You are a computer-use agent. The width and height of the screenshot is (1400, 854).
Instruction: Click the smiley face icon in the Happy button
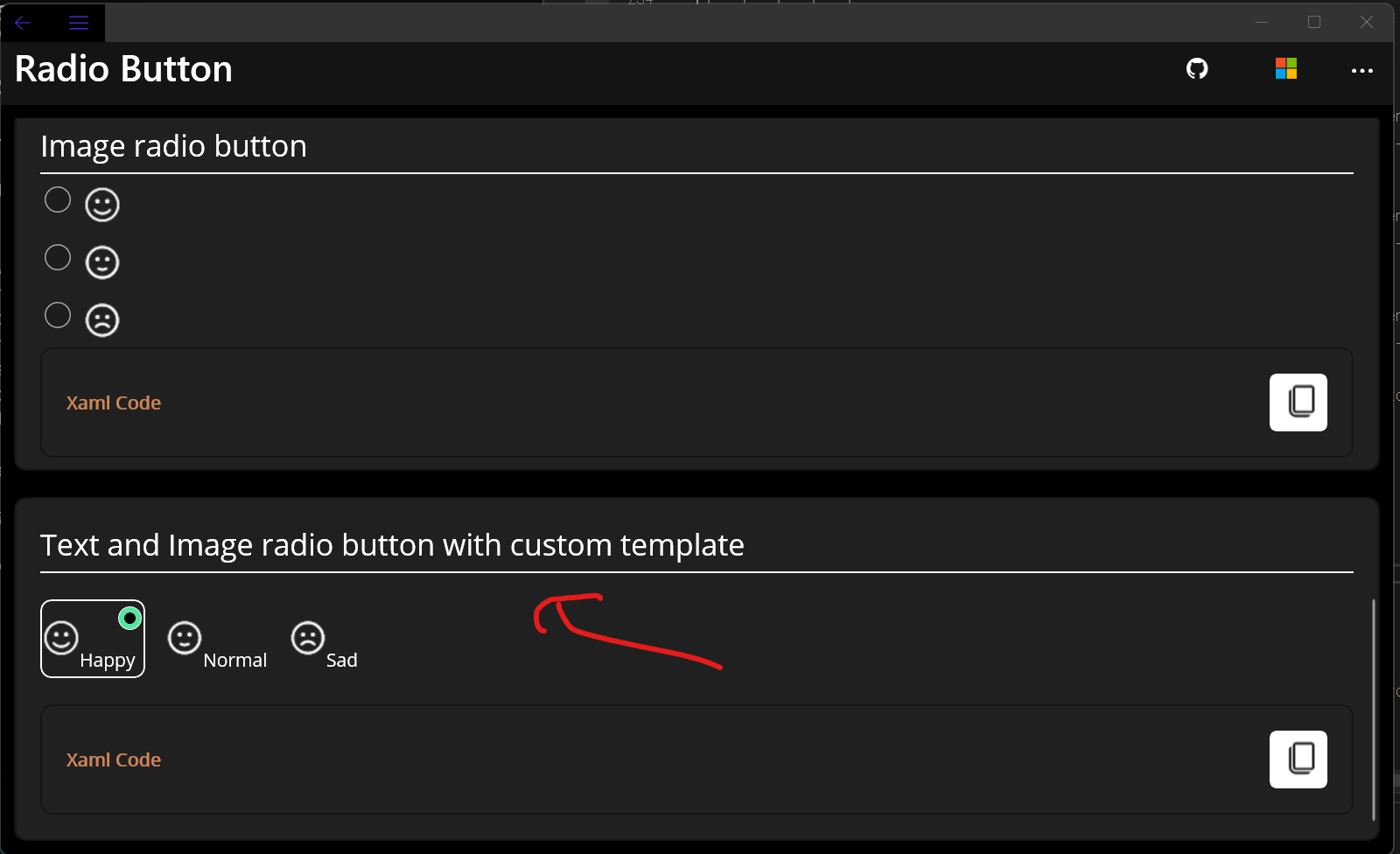tap(61, 639)
